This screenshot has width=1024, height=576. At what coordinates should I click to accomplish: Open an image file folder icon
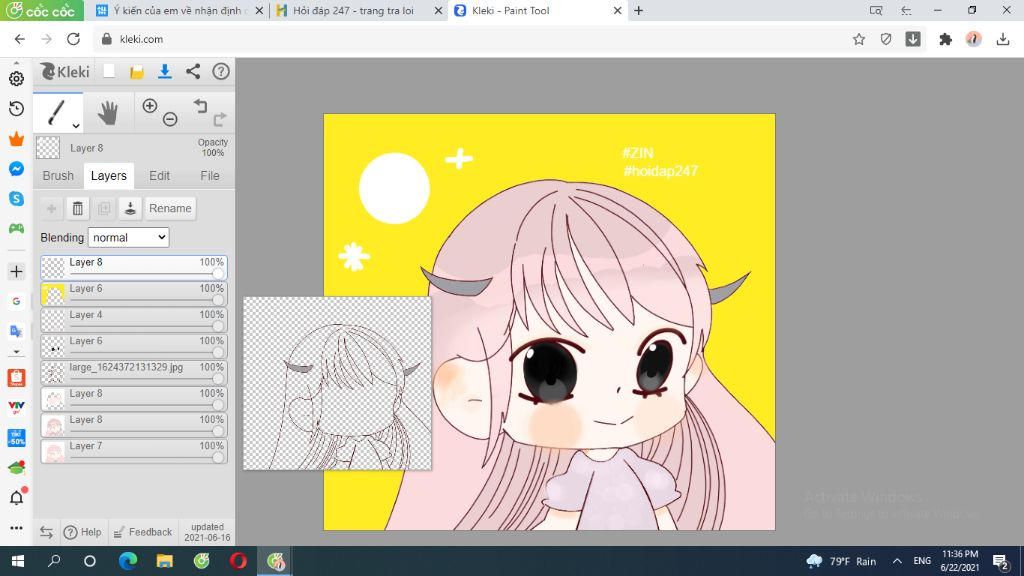click(136, 72)
